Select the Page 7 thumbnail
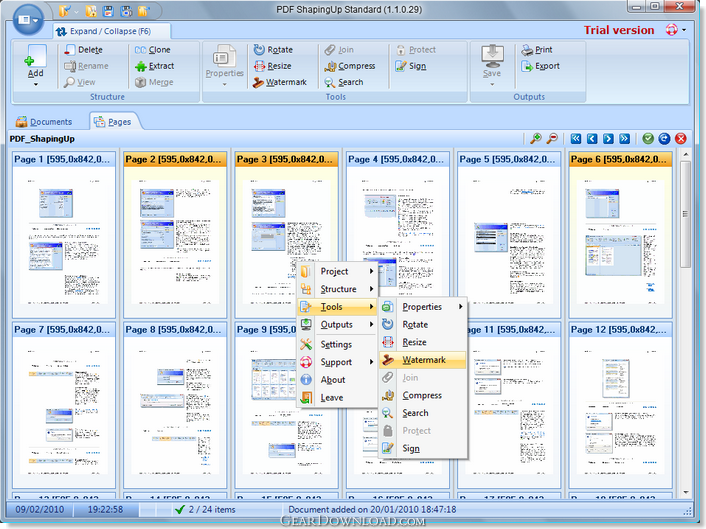Image resolution: width=706 pixels, height=529 pixels. coord(64,405)
